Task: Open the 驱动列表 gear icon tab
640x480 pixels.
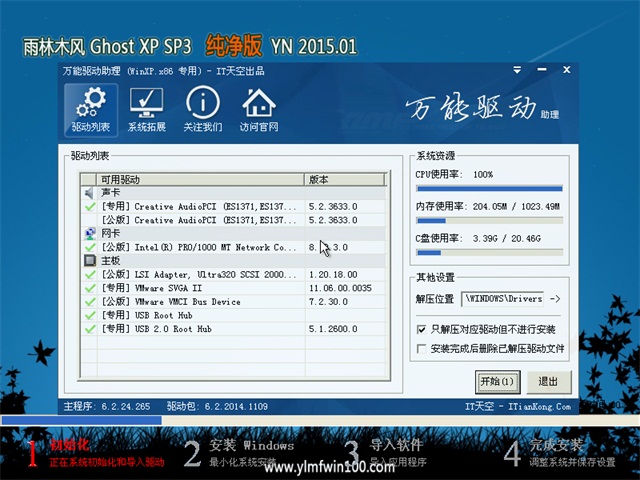Action: [91, 109]
